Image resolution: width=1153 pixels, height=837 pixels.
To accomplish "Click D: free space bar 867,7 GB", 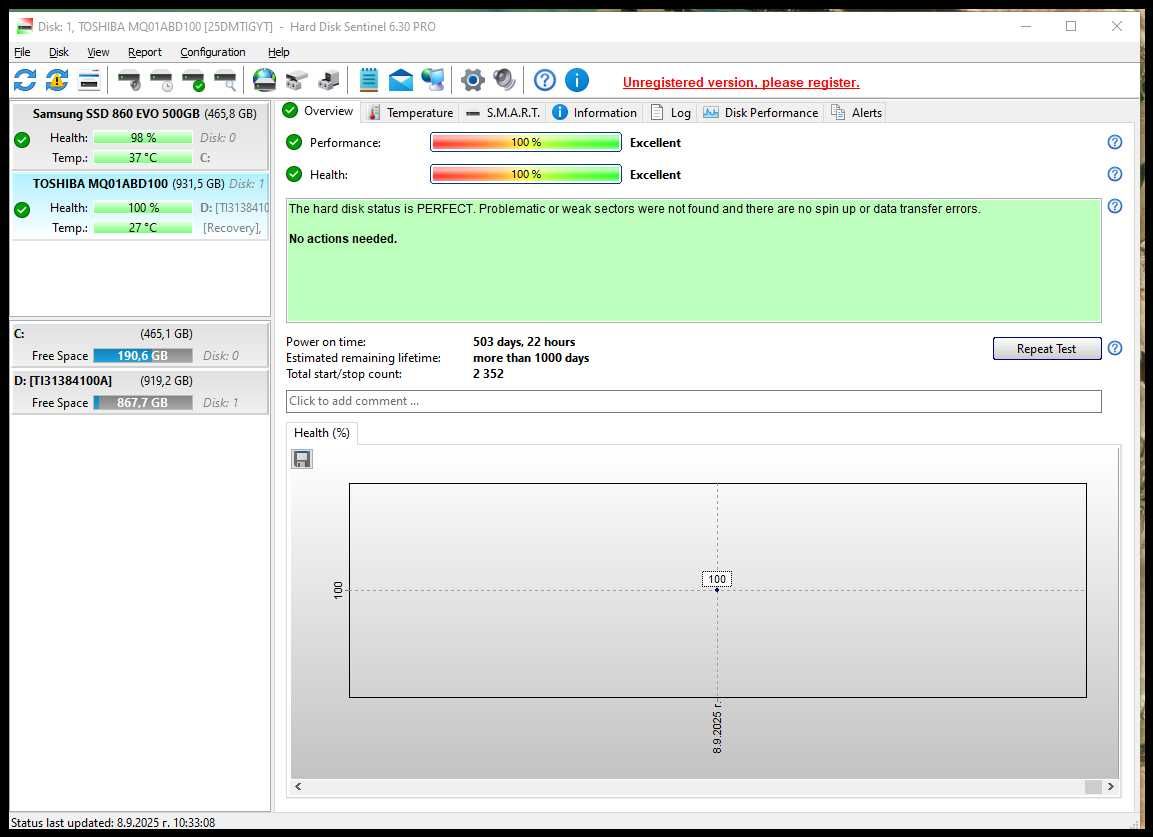I will pyautogui.click(x=143, y=403).
